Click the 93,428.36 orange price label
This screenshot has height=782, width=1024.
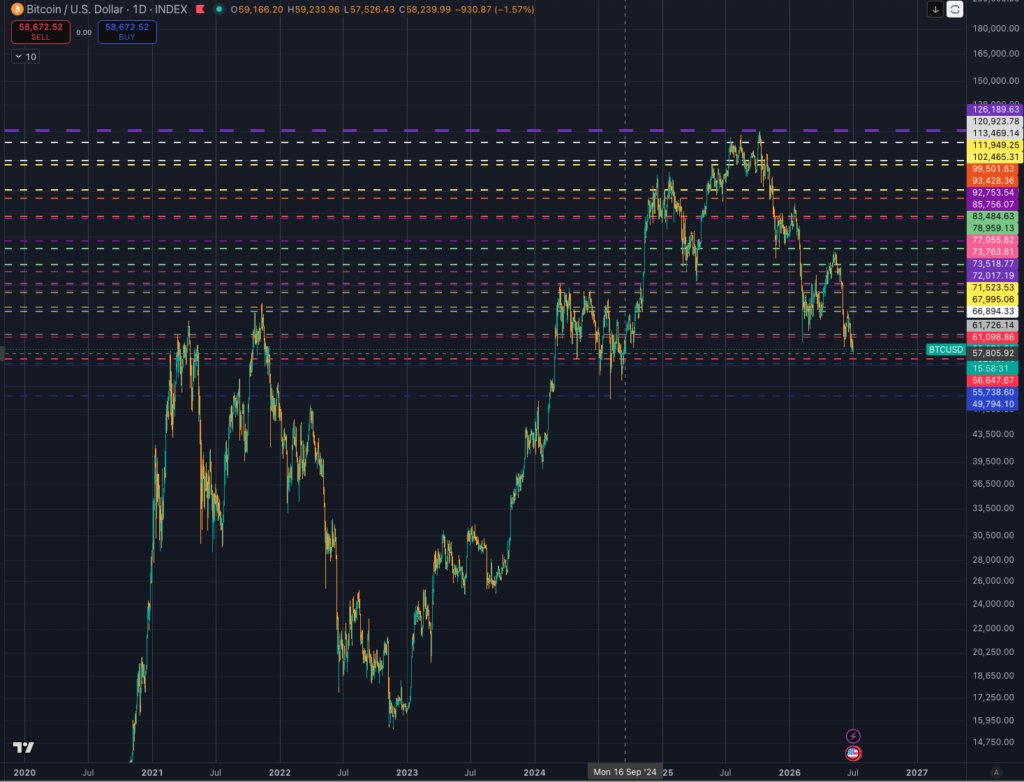pyautogui.click(x=995, y=181)
